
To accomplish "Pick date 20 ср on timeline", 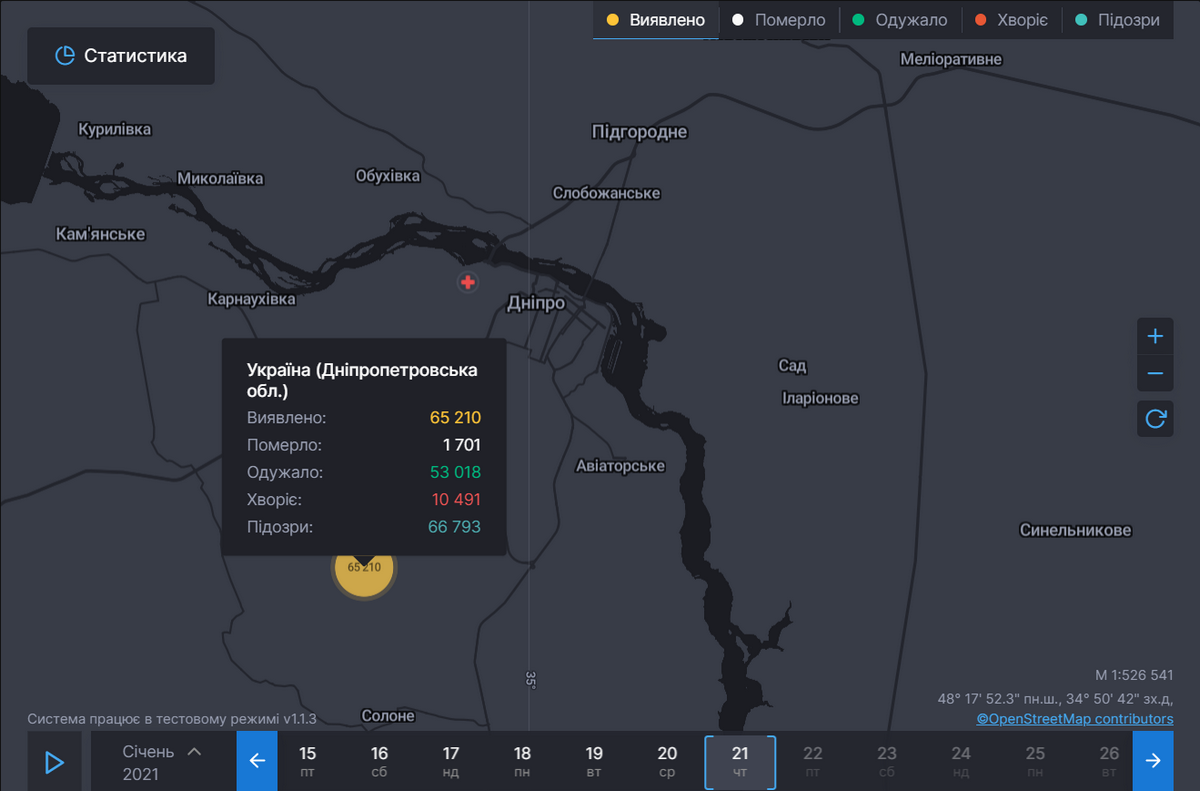I will point(667,761).
